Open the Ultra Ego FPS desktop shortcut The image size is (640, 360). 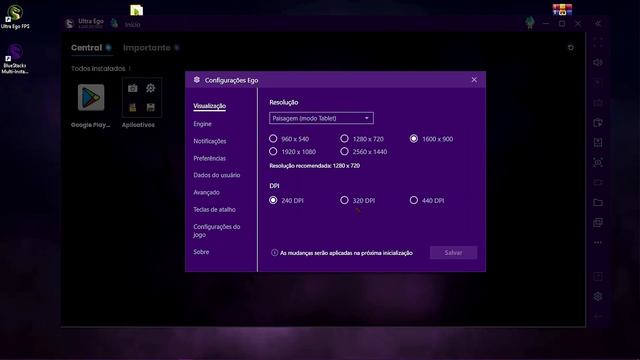[x=15, y=16]
